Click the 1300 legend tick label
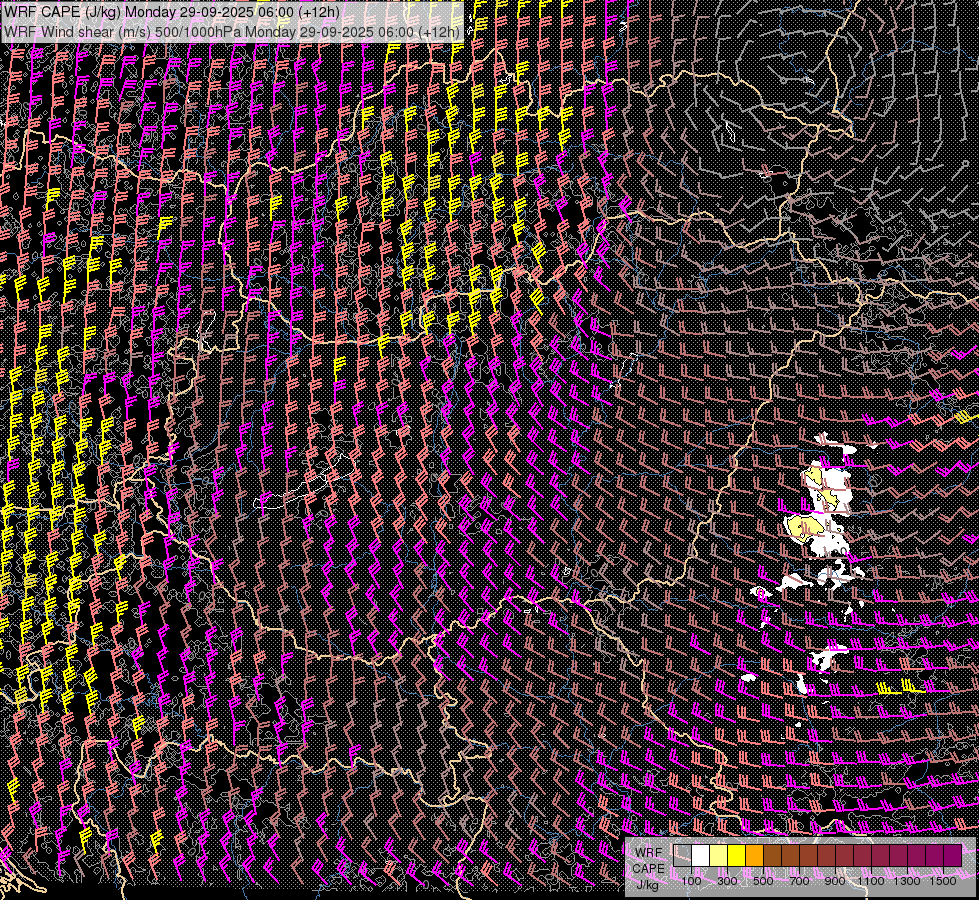The height and width of the screenshot is (900, 979). click(907, 881)
